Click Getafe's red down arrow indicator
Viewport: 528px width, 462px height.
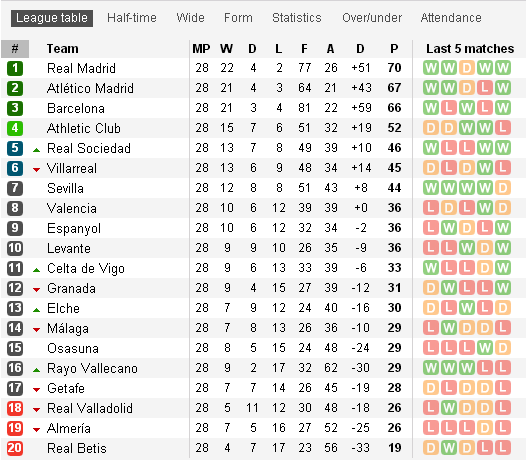[x=36, y=390]
